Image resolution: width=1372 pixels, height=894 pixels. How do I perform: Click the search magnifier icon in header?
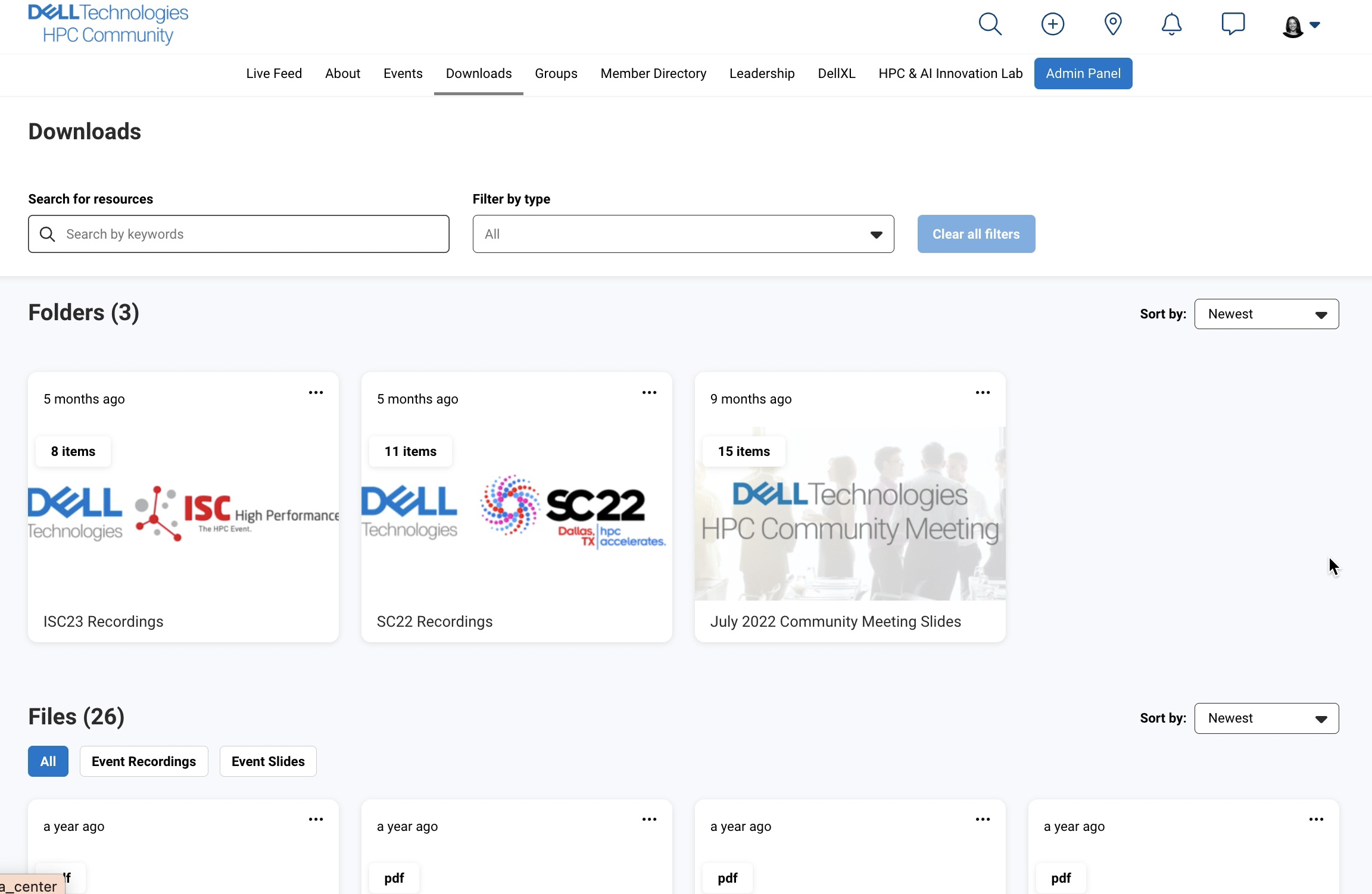(990, 24)
